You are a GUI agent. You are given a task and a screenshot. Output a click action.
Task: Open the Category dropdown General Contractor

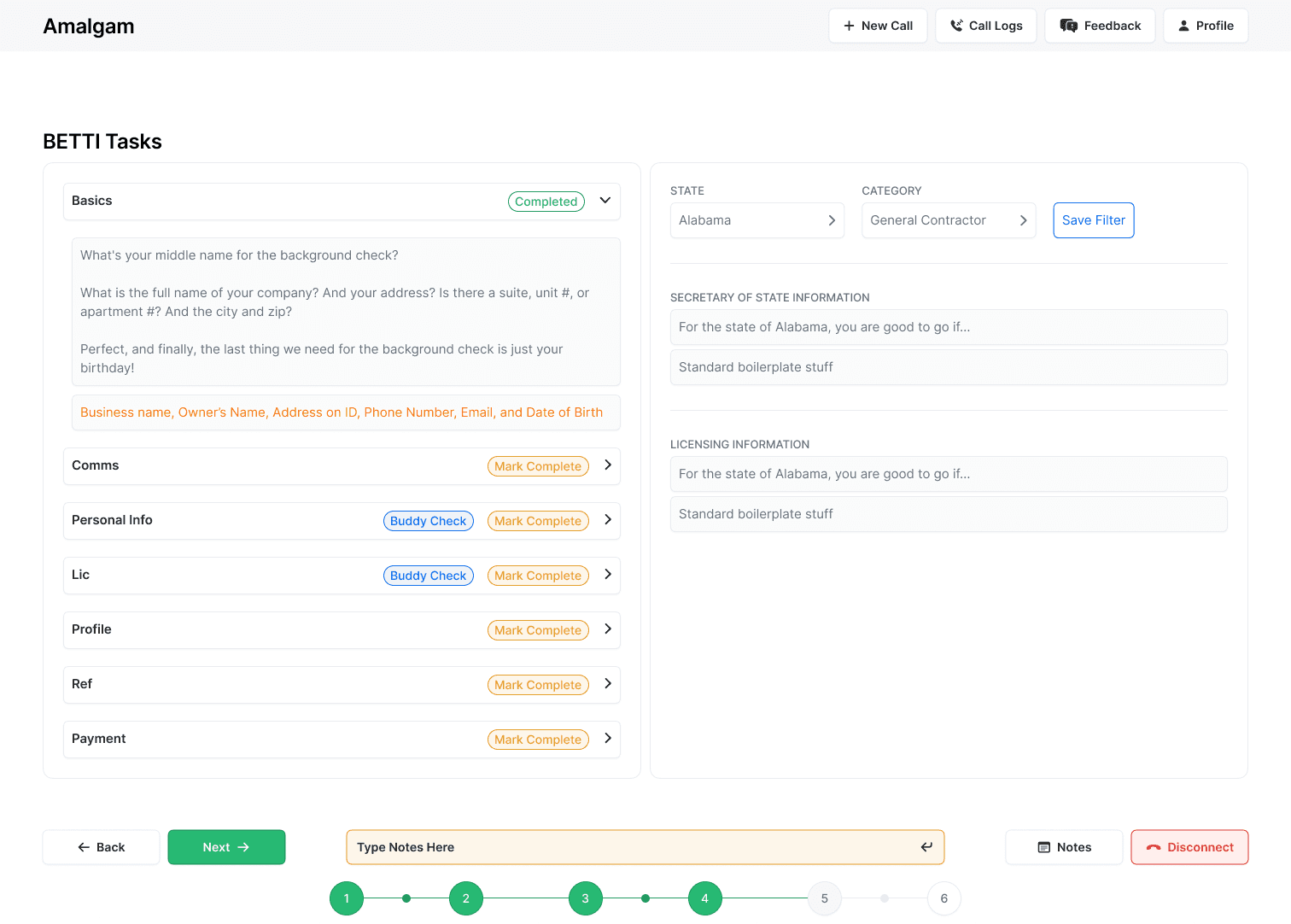949,220
